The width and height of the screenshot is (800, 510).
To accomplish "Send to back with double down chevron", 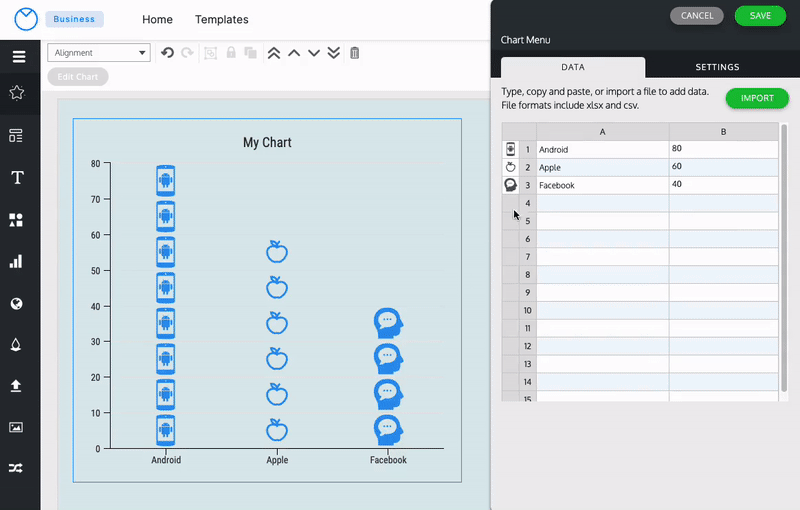I will click(x=333, y=53).
